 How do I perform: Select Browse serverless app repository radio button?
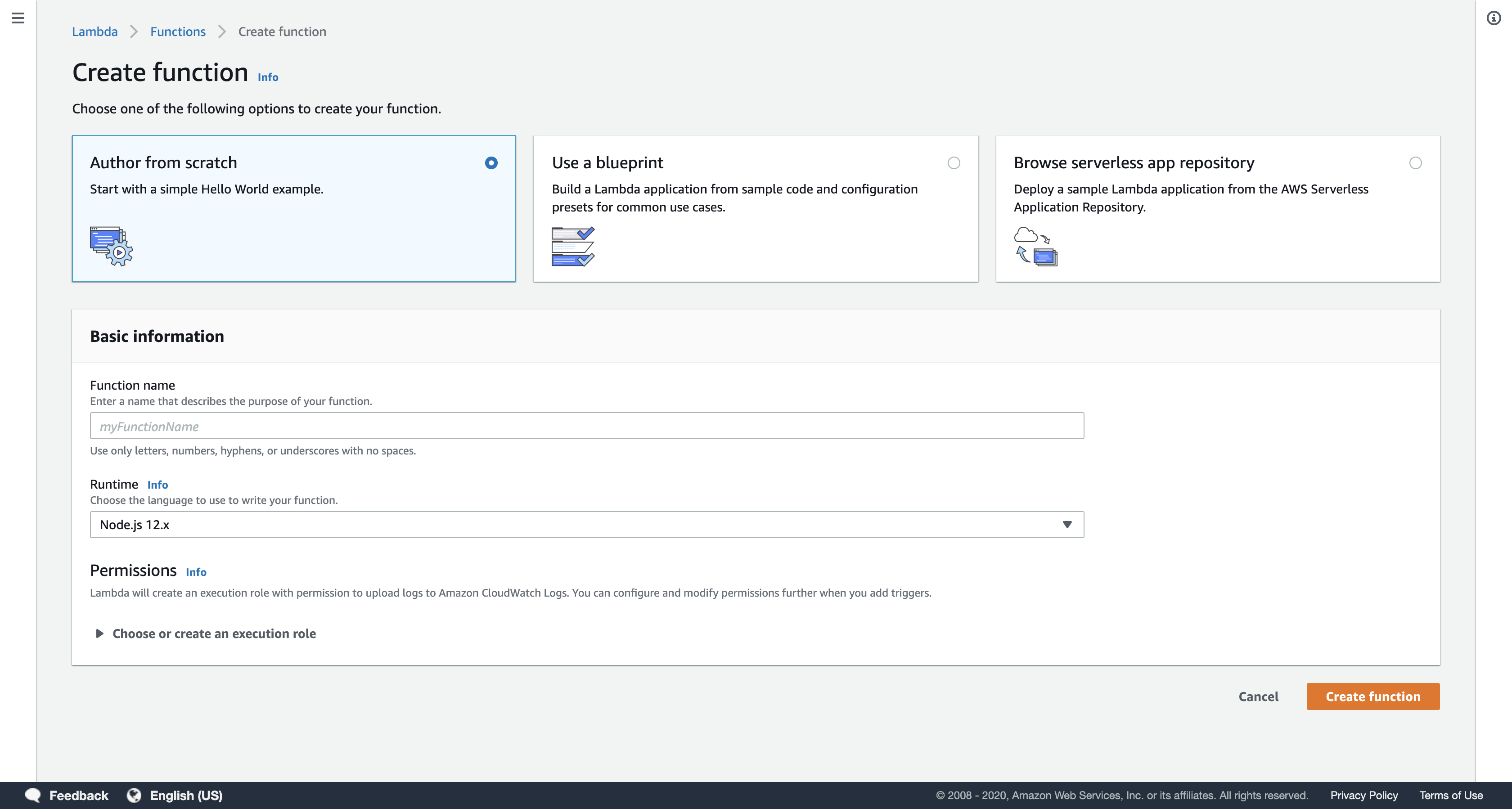[x=1415, y=162]
